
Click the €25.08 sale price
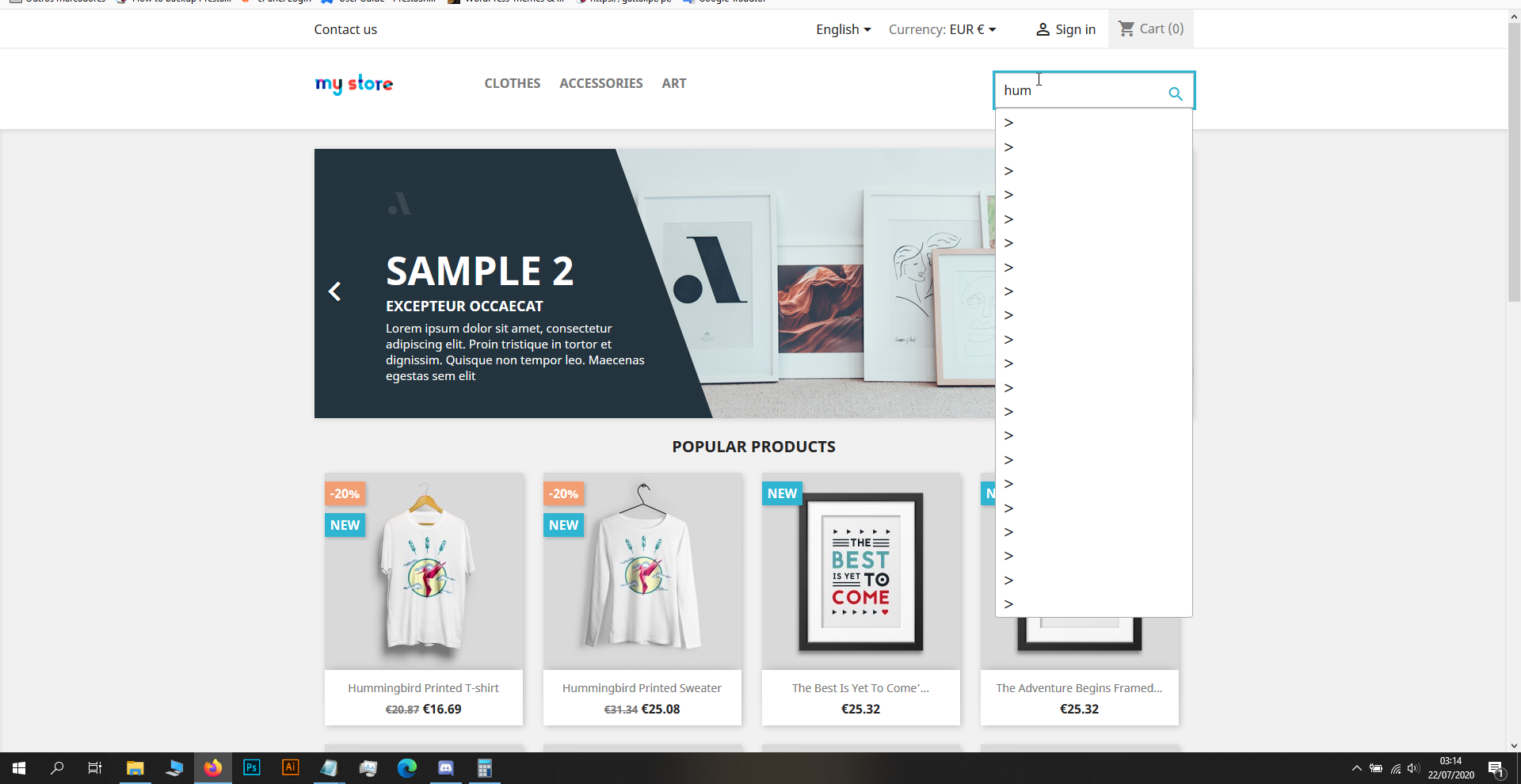[x=661, y=710]
